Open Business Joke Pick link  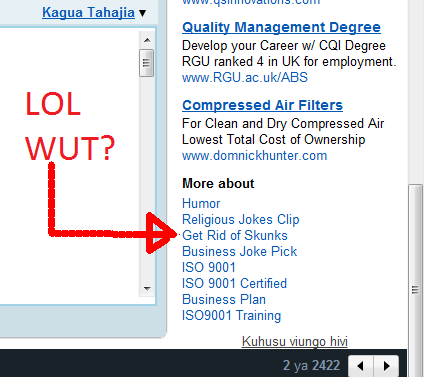coord(239,251)
